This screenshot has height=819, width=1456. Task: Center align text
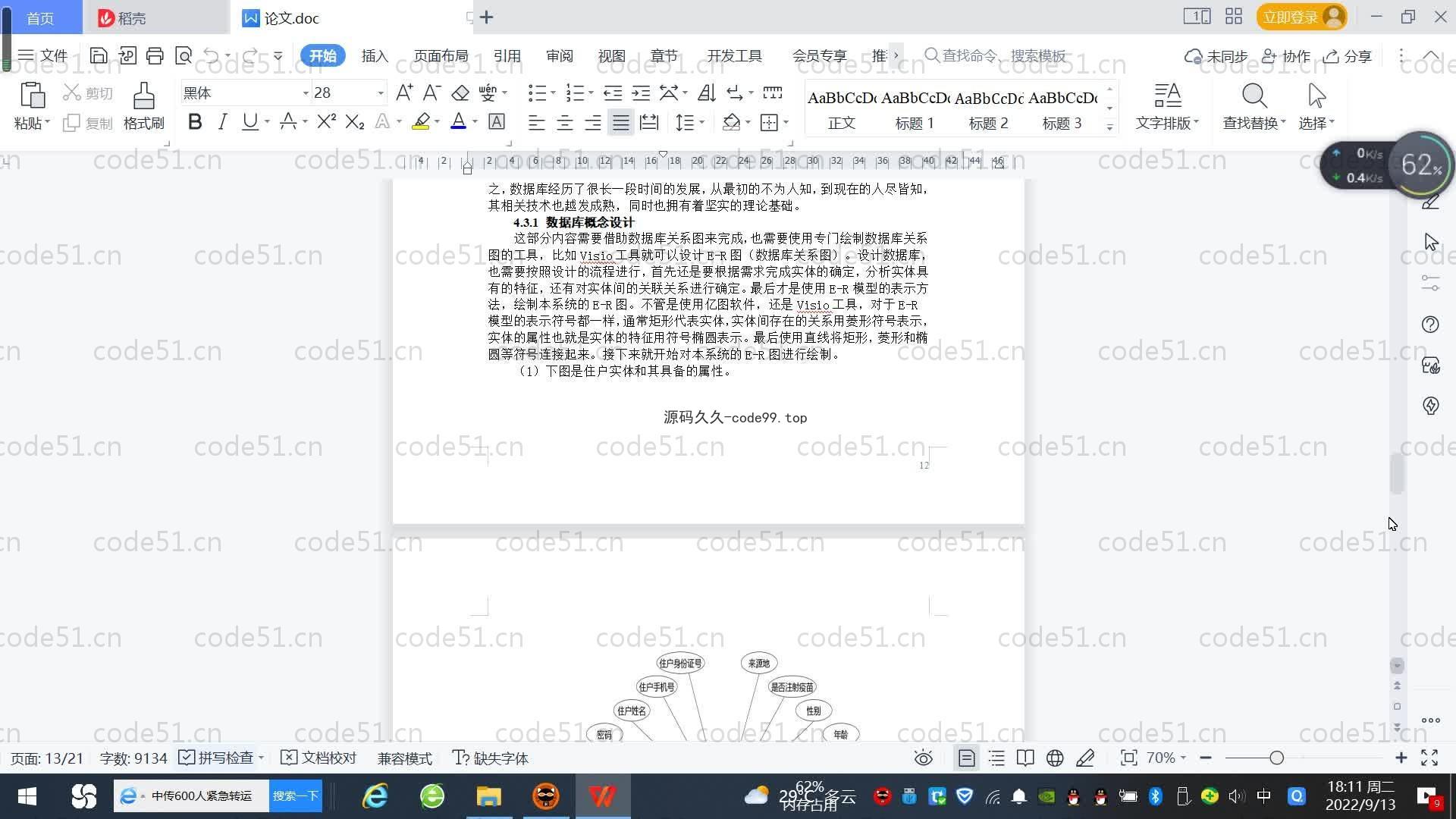[x=564, y=122]
